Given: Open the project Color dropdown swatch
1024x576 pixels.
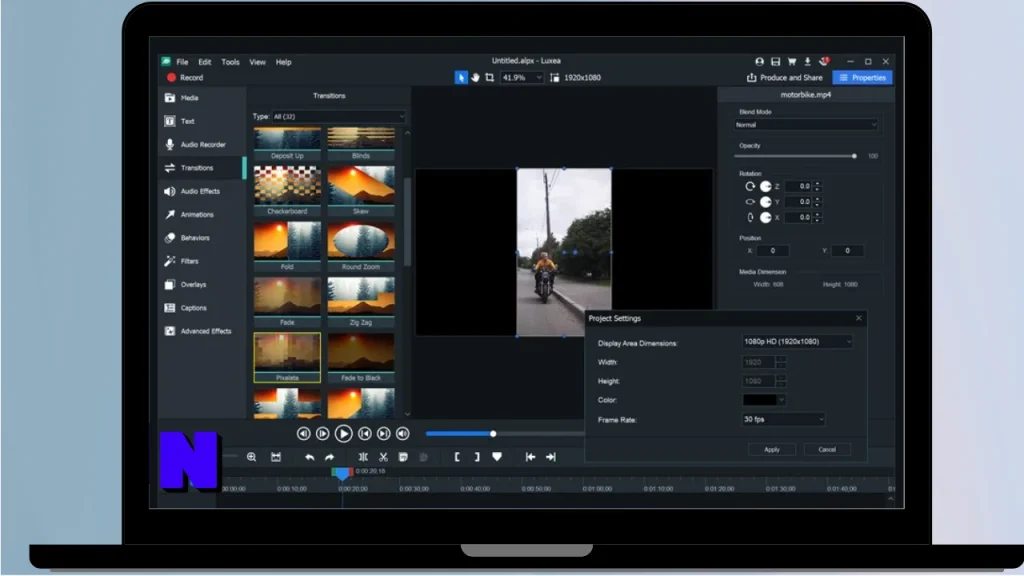Looking at the screenshot, I should (763, 400).
